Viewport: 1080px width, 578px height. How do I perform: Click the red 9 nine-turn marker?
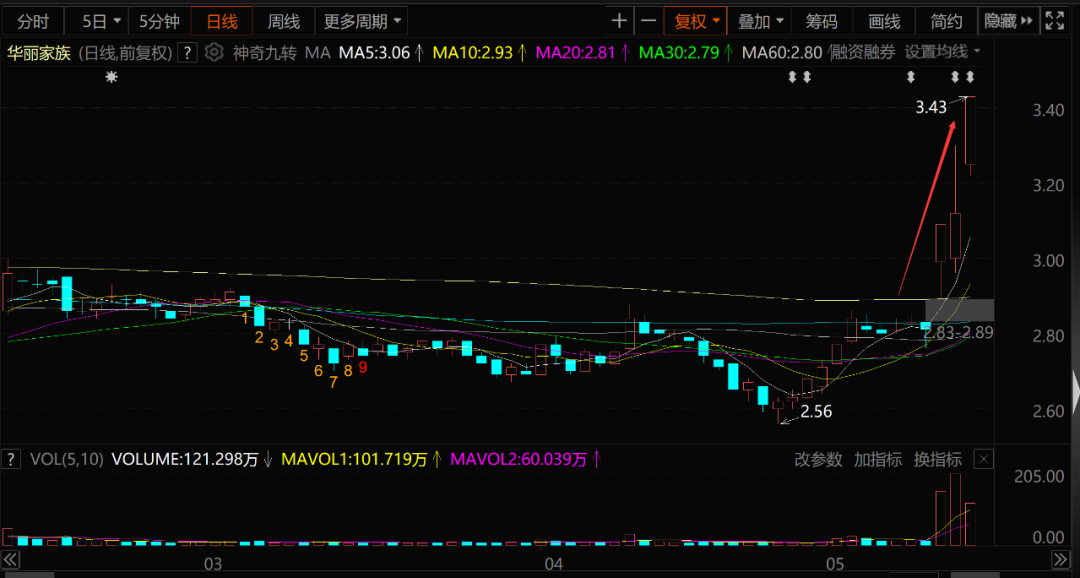click(x=363, y=368)
